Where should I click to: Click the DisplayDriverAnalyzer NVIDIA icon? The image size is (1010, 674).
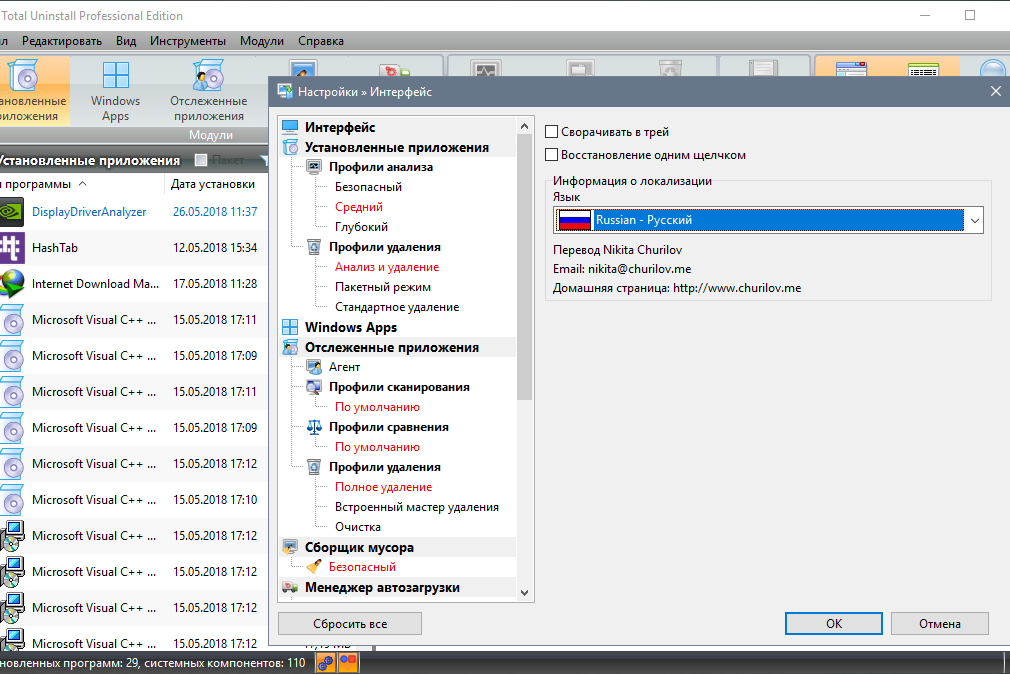click(x=12, y=212)
